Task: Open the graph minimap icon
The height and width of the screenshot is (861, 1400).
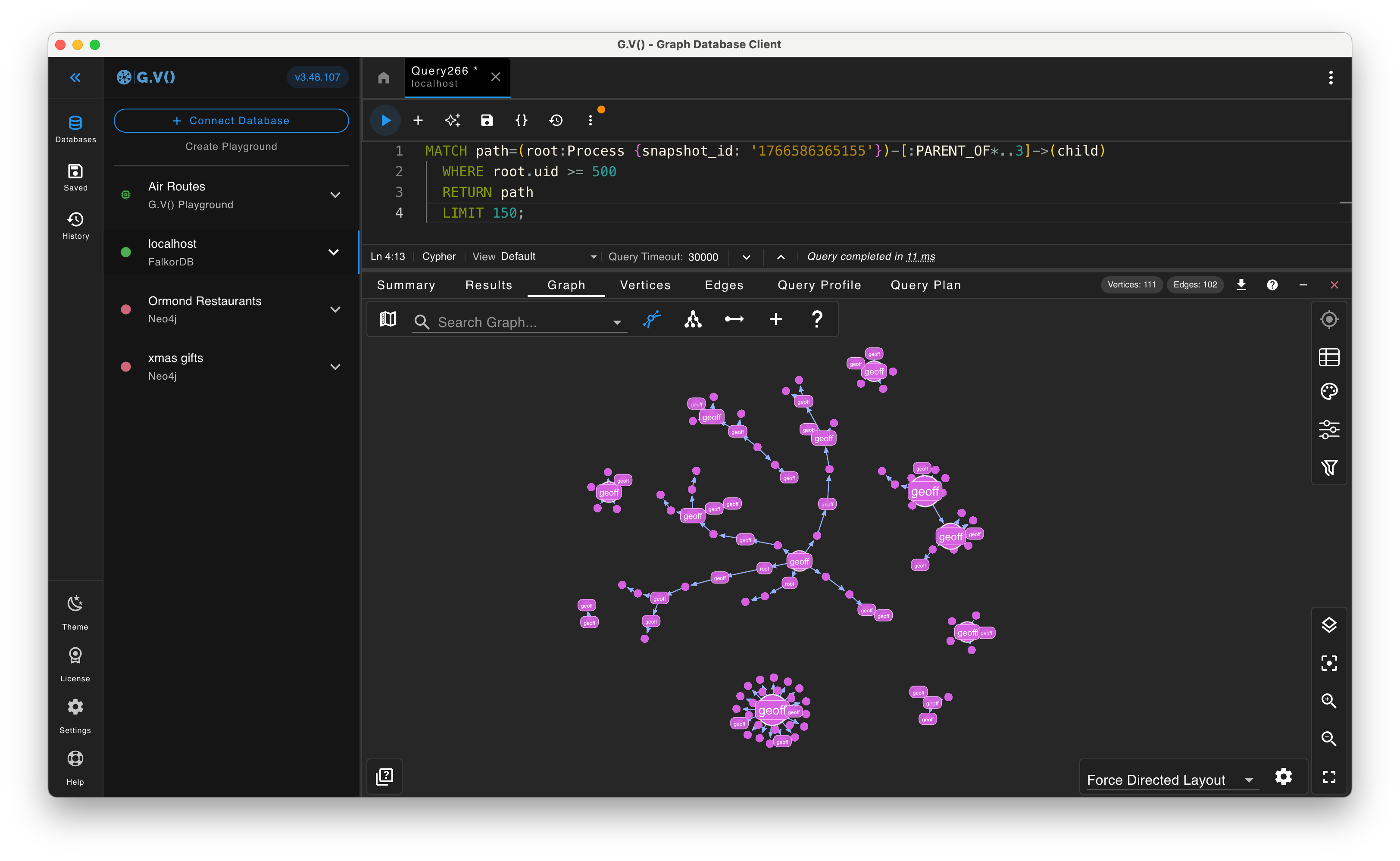Action: pos(388,319)
